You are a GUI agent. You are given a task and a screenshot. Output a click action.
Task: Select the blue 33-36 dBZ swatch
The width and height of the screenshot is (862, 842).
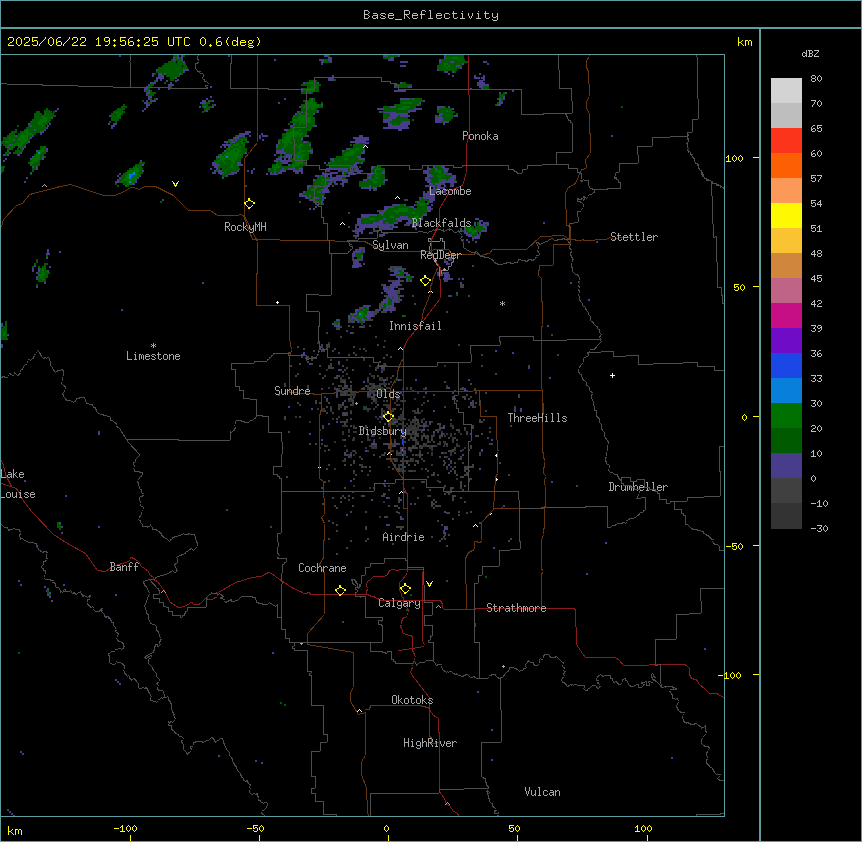pos(786,365)
